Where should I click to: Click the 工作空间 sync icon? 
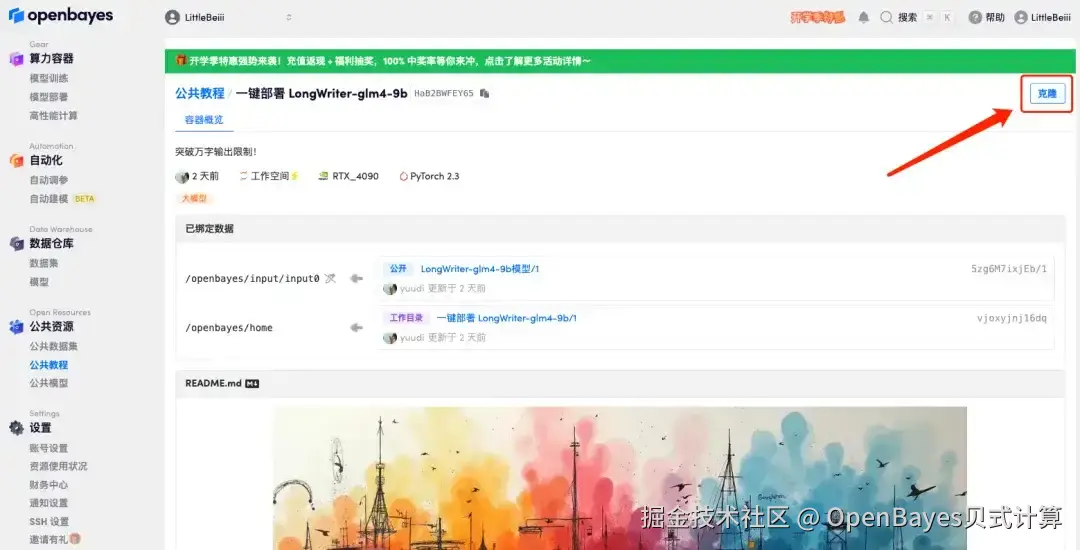point(243,176)
